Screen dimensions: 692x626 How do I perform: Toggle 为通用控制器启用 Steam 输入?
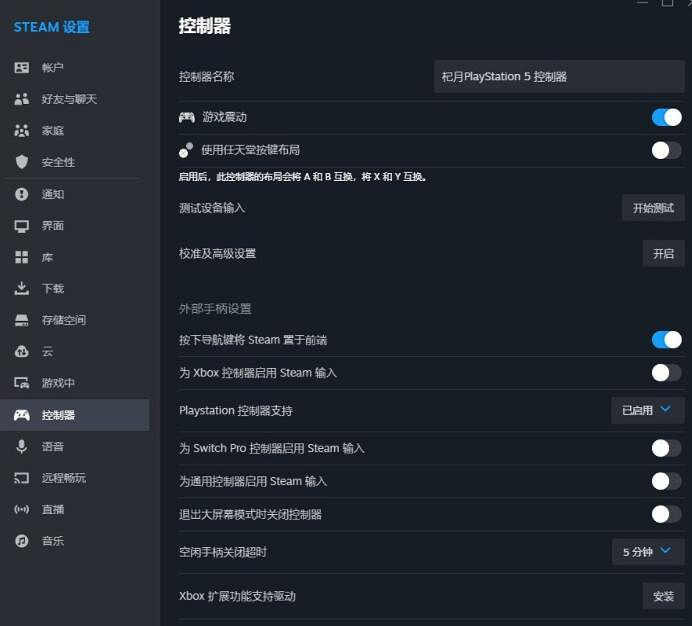coord(666,481)
